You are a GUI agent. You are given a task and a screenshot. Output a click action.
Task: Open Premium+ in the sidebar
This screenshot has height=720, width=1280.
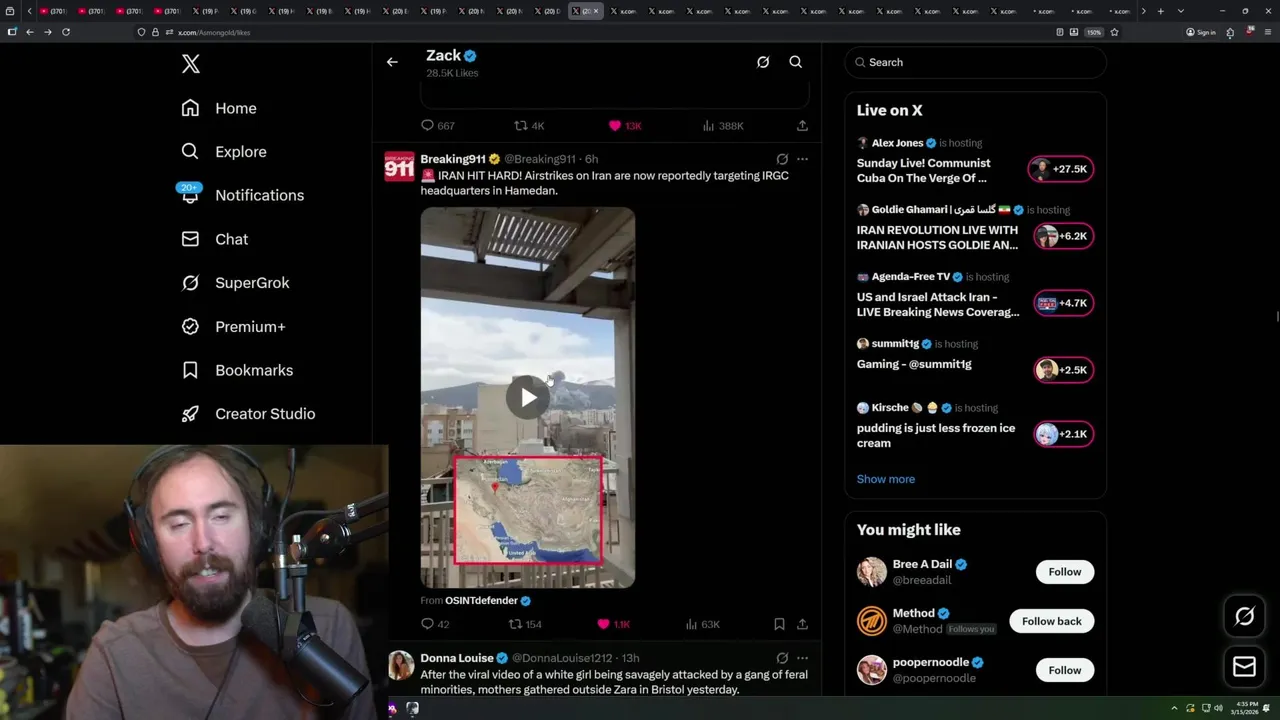click(233, 327)
